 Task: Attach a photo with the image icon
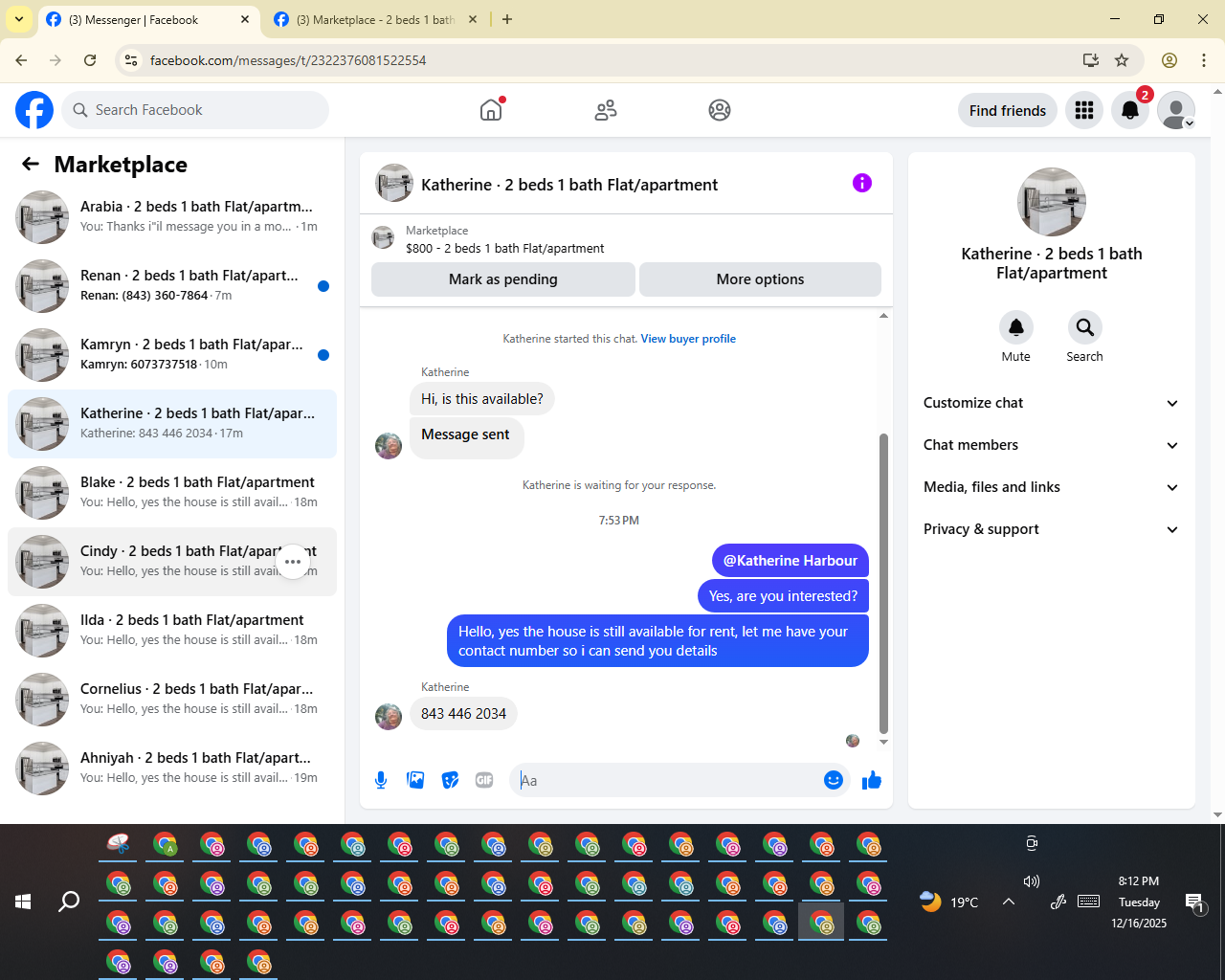click(x=415, y=780)
